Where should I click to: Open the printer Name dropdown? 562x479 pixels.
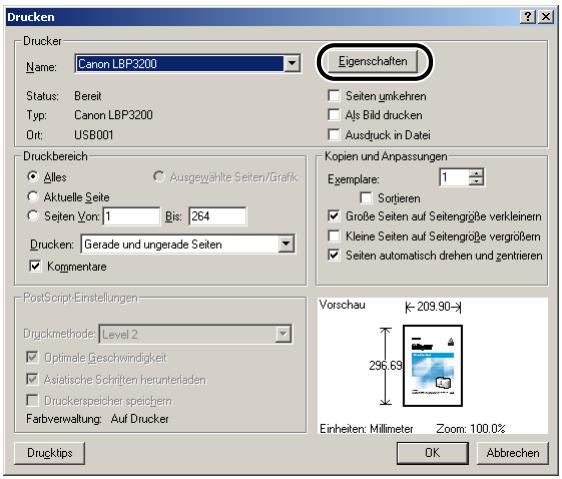pos(292,63)
